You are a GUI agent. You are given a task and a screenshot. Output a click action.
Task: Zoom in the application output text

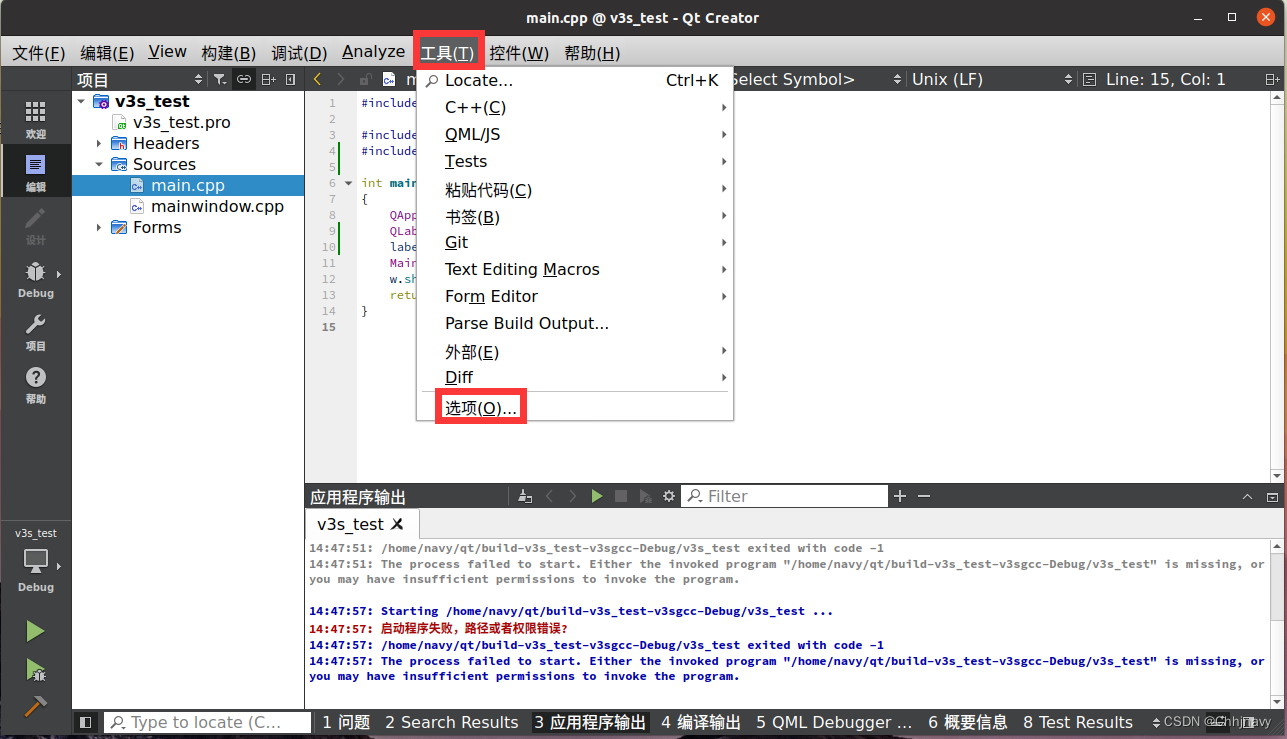click(900, 496)
